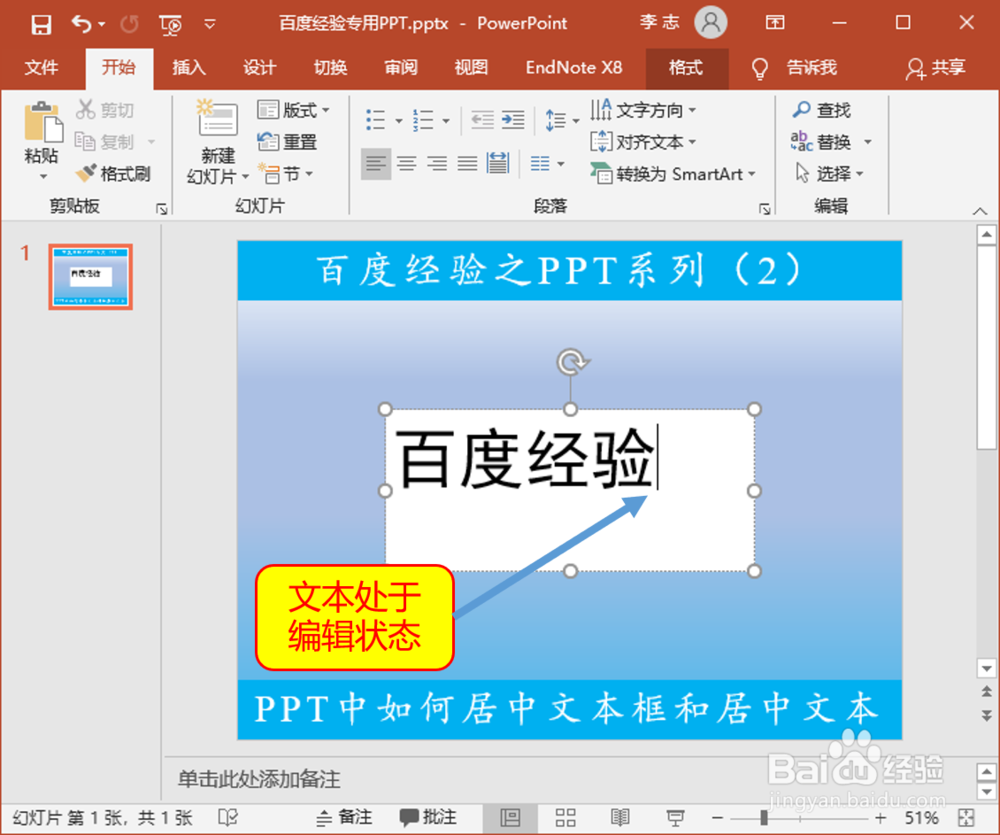Open the 视图 tab

471,67
